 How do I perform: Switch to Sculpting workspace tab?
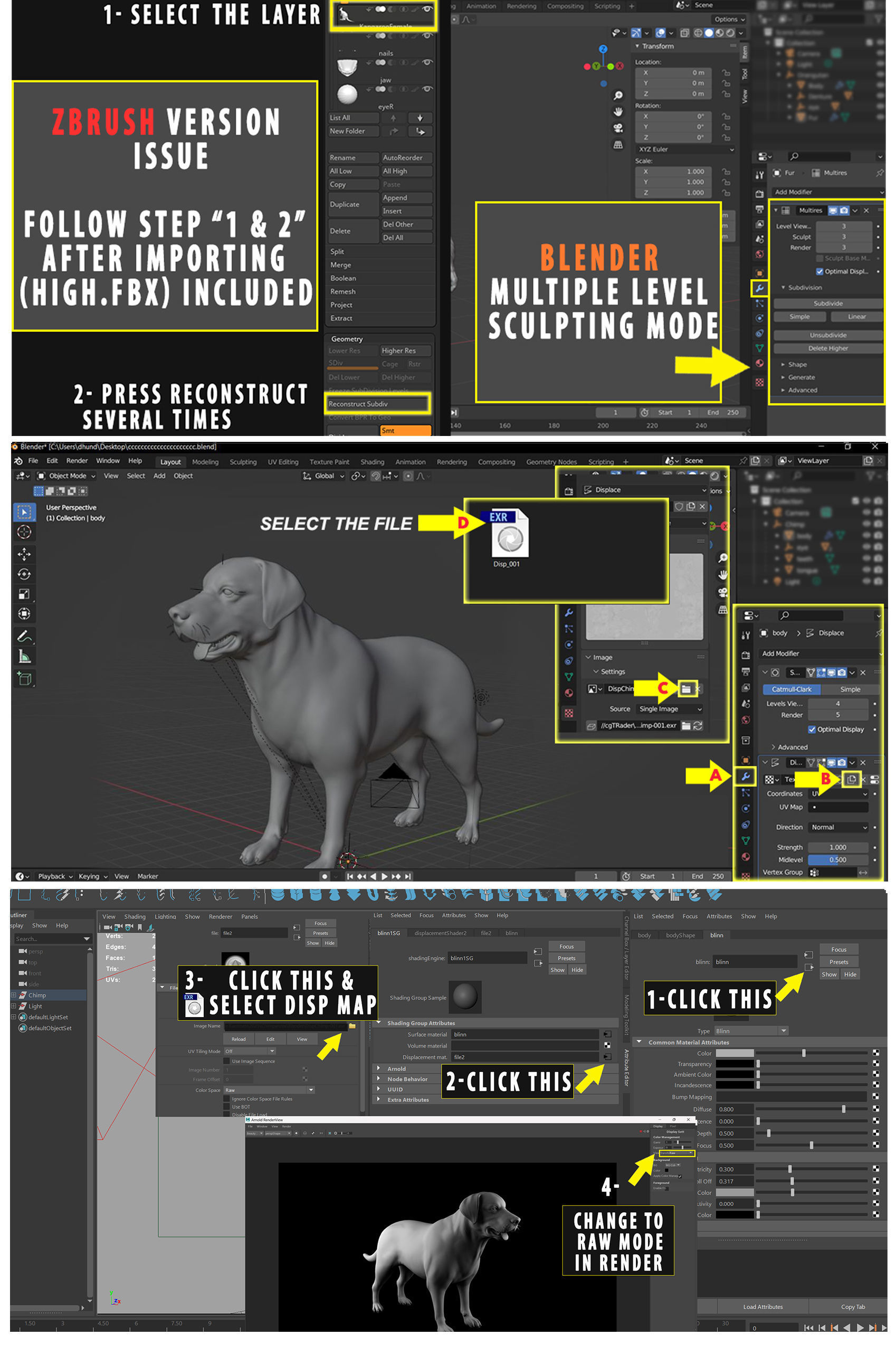[x=243, y=462]
